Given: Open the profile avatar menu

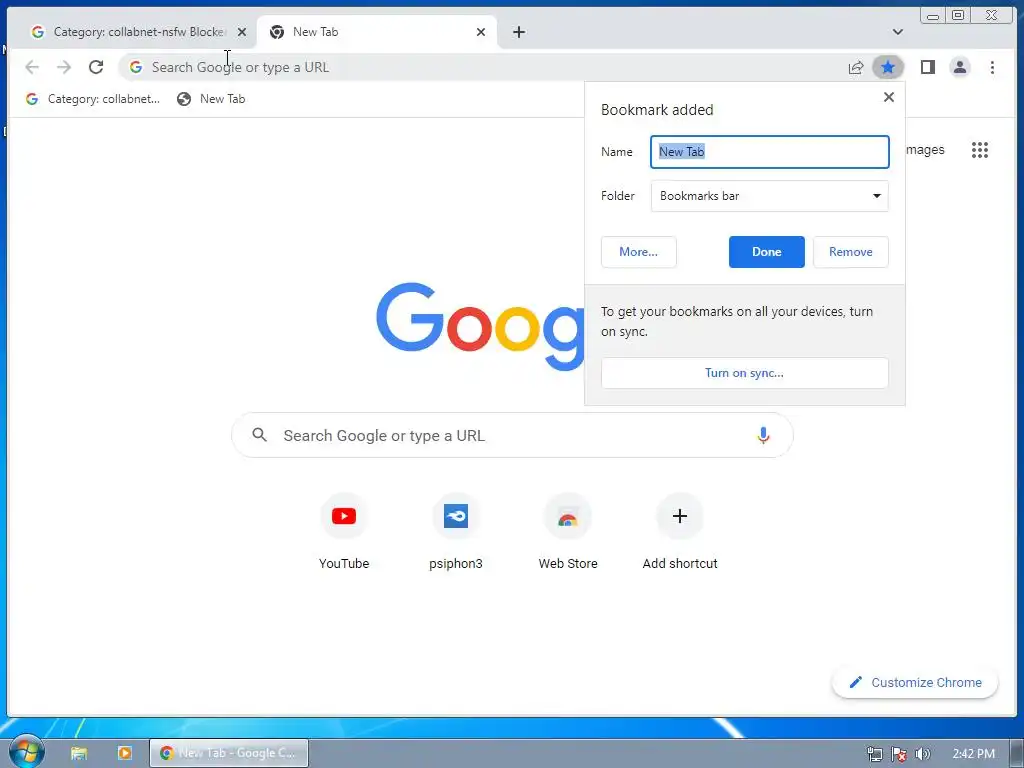Looking at the screenshot, I should (x=959, y=67).
